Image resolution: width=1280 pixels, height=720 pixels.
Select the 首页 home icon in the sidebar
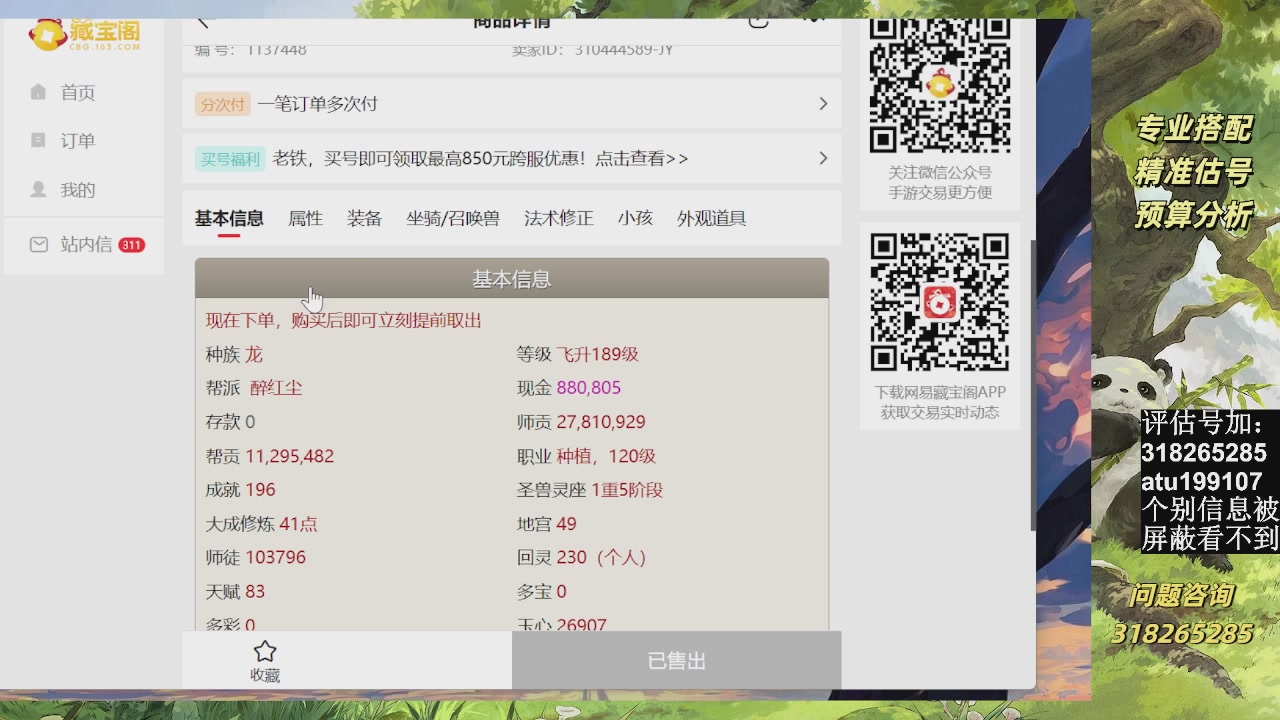(38, 92)
